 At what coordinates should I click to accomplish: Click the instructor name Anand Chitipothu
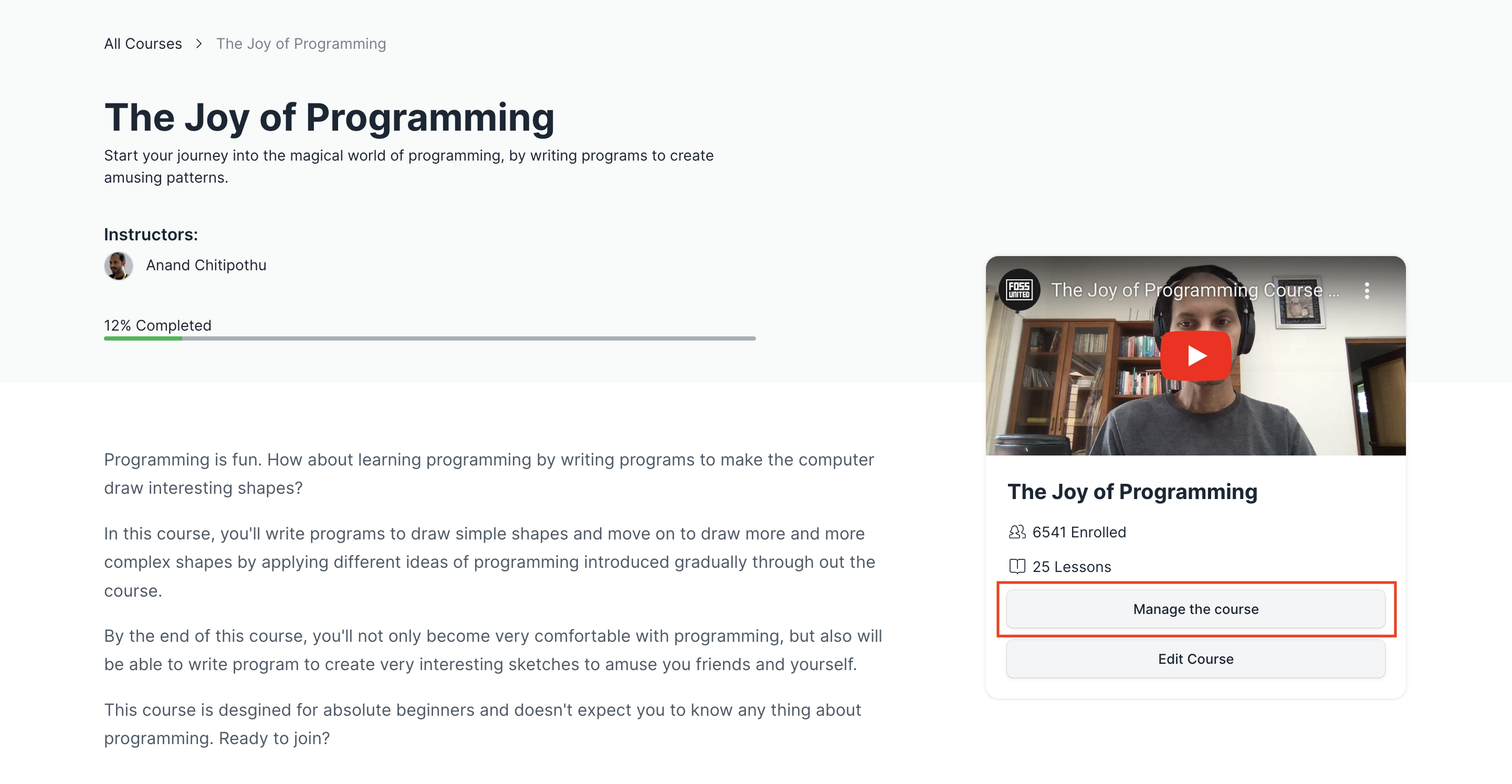click(x=206, y=265)
